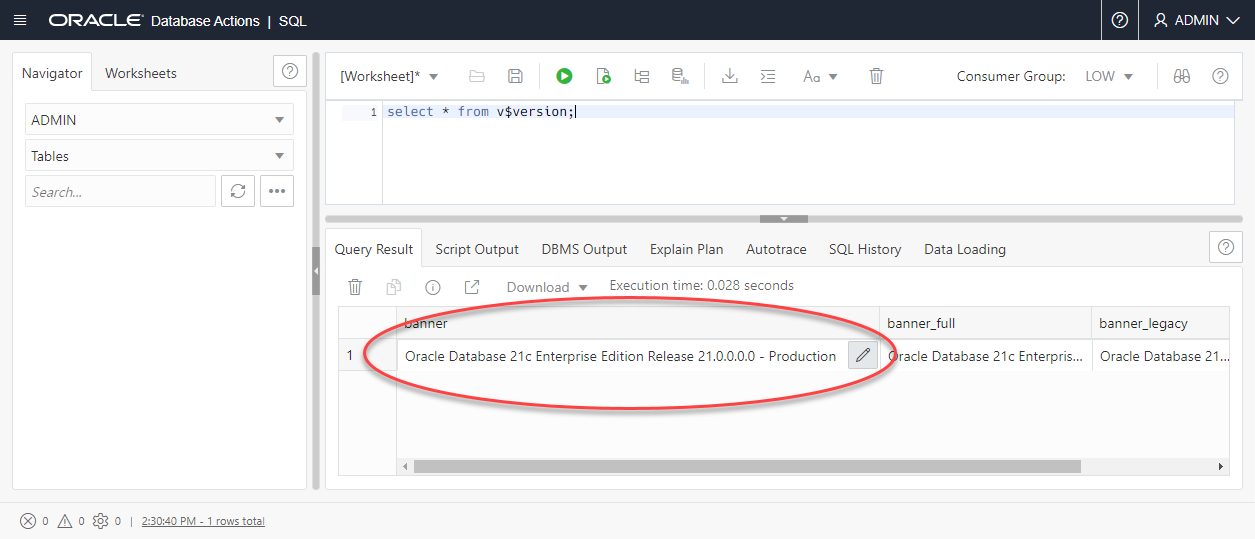Click into SQL editor line 1
Image resolution: width=1255 pixels, height=539 pixels.
click(808, 112)
